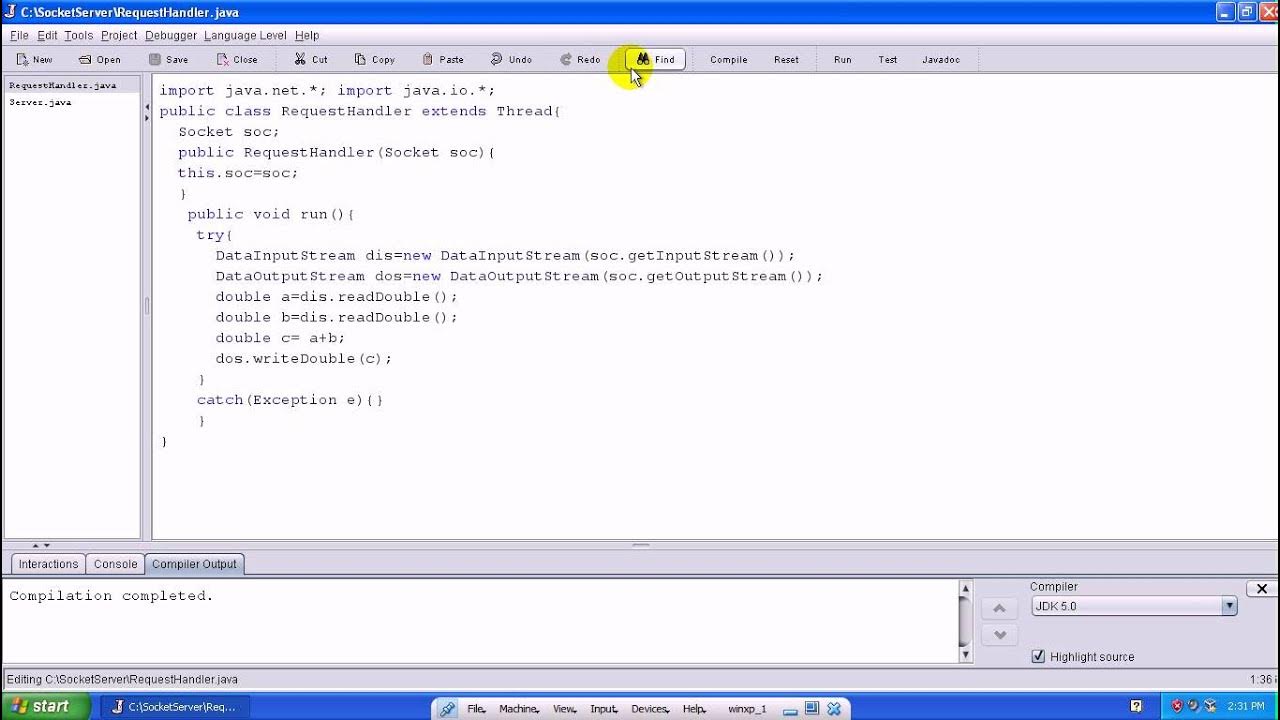Click the 'Socket soc;' declaration line
Viewport: 1280px width, 720px height.
click(229, 132)
